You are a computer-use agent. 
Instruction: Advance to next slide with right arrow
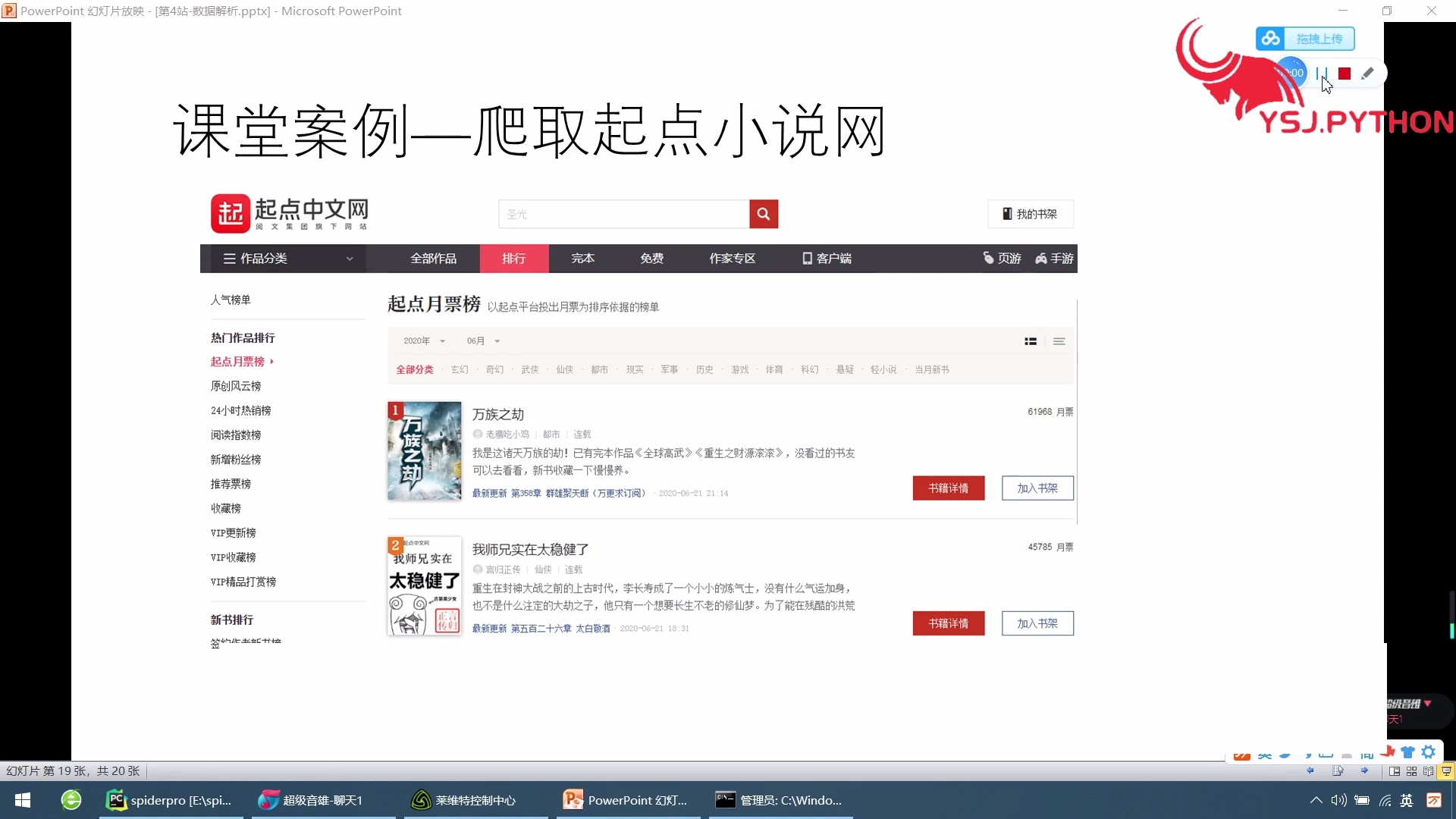pos(1365,770)
